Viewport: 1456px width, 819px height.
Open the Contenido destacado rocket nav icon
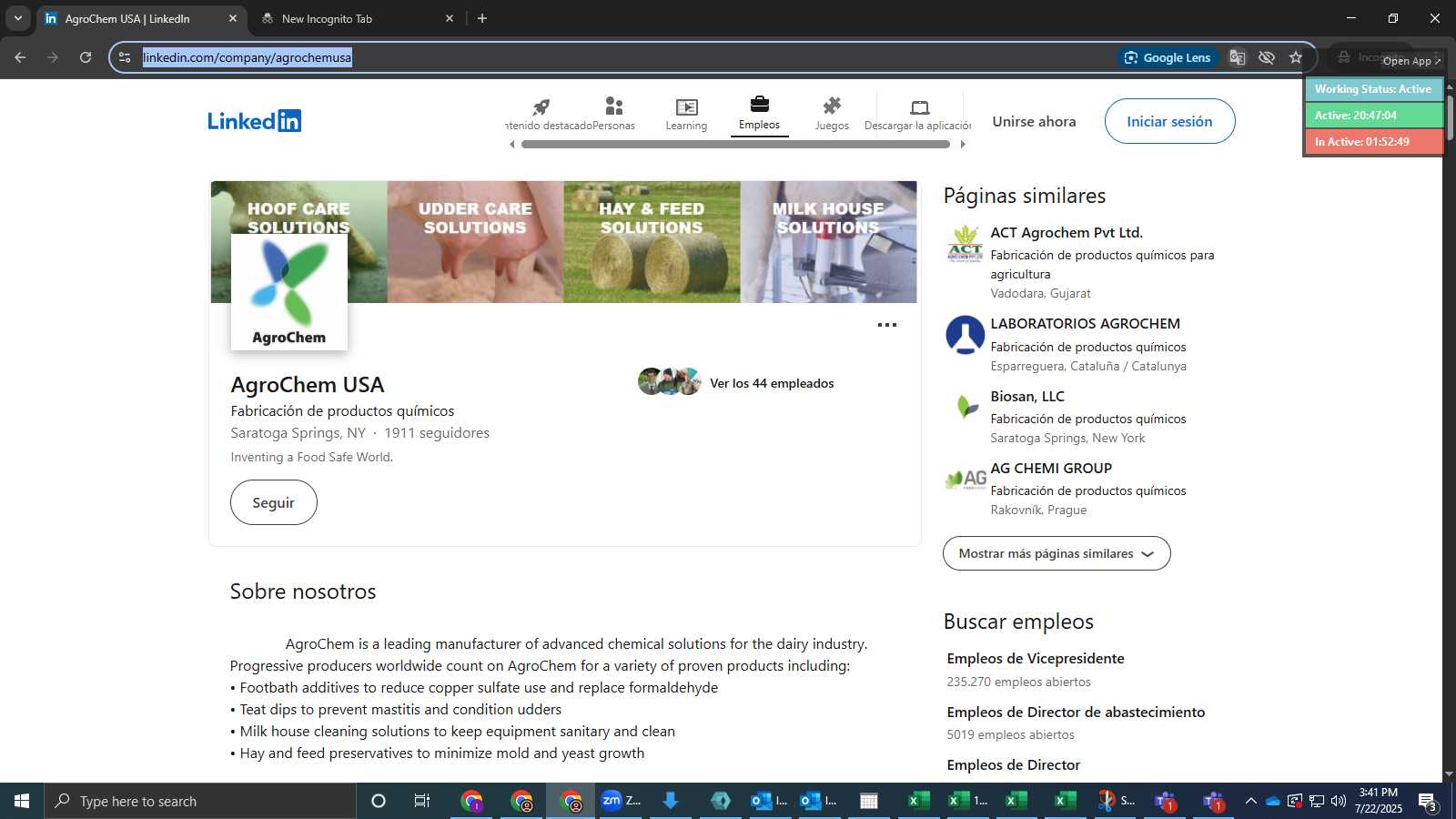coord(541,107)
